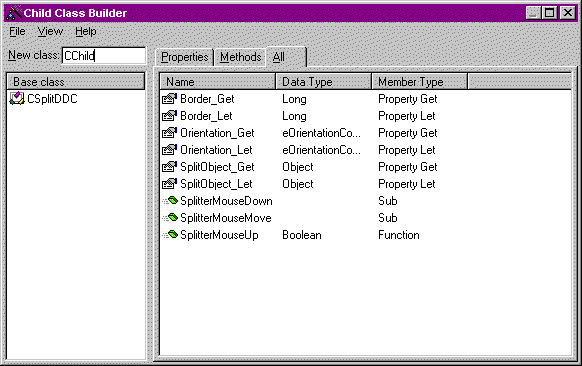
Task: Click the SplitterMouseMove method icon
Action: click(170, 218)
